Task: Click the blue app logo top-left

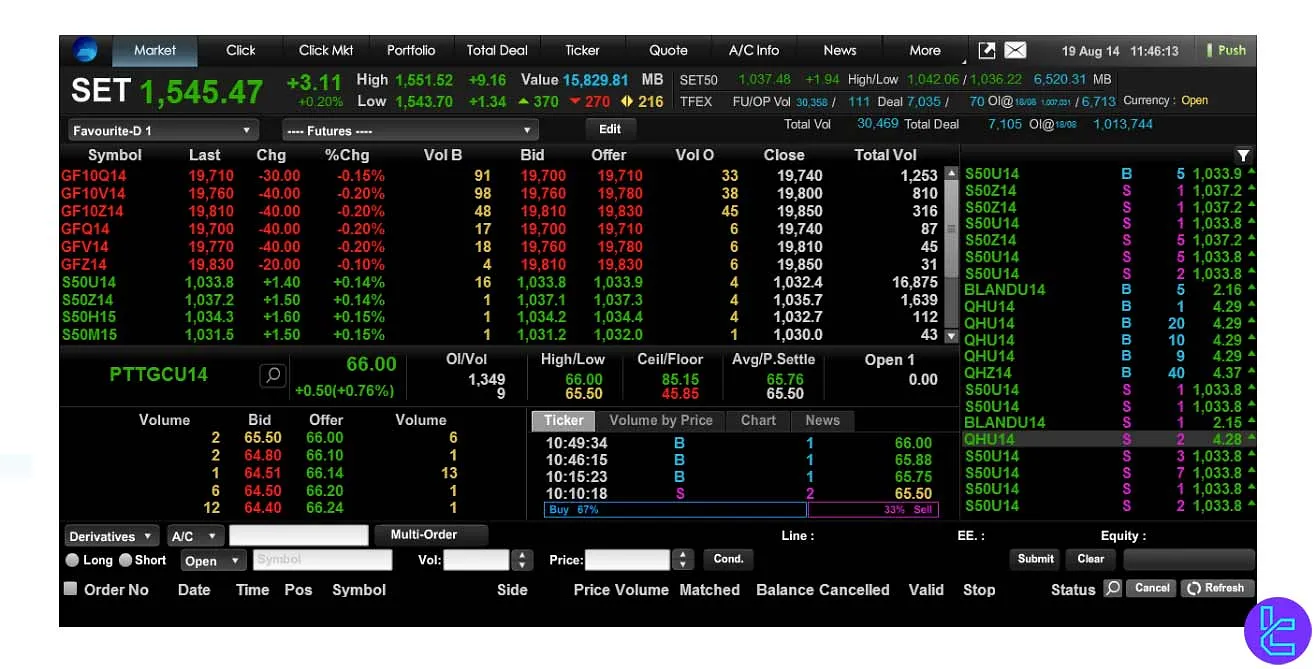Action: pyautogui.click(x=85, y=49)
